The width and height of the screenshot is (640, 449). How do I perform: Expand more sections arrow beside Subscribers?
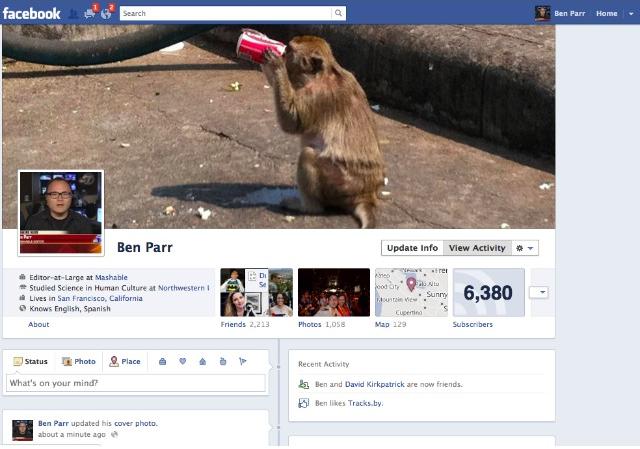pyautogui.click(x=539, y=292)
